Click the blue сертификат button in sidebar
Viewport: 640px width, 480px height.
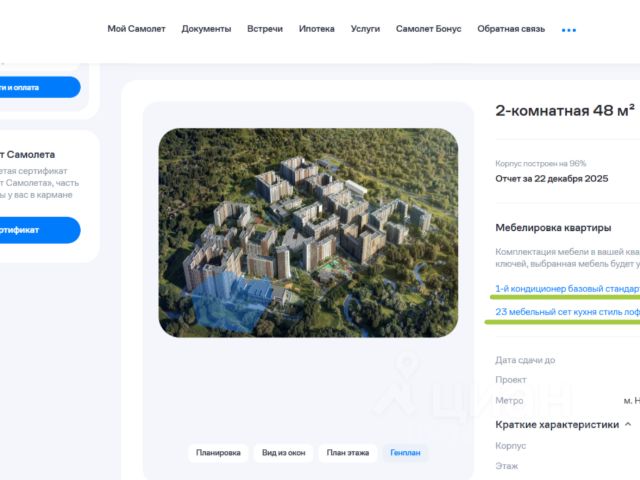(40, 230)
